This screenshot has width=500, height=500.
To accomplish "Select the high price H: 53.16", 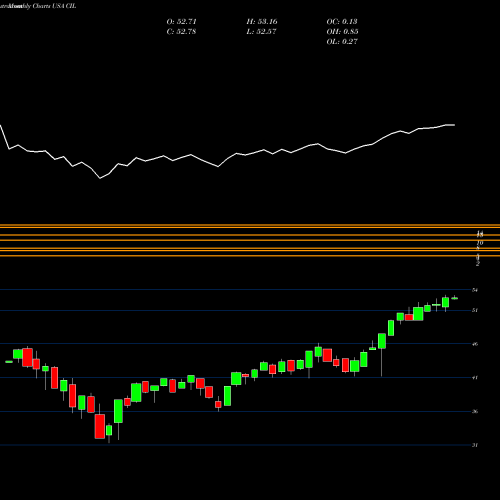I will pos(262,22).
